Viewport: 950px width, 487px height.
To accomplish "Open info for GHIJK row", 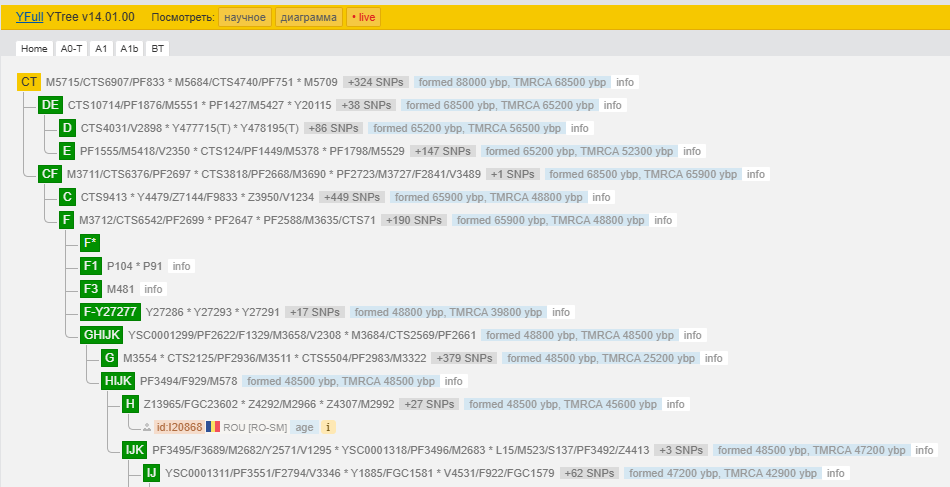I will pyautogui.click(x=693, y=336).
